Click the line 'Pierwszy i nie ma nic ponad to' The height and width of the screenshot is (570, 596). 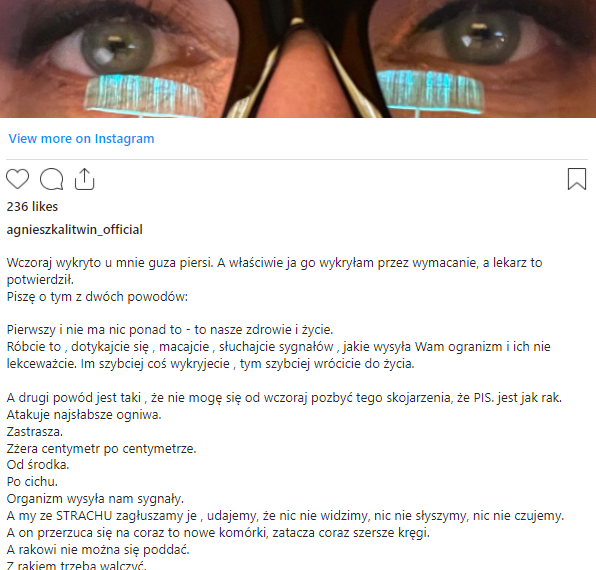(170, 329)
